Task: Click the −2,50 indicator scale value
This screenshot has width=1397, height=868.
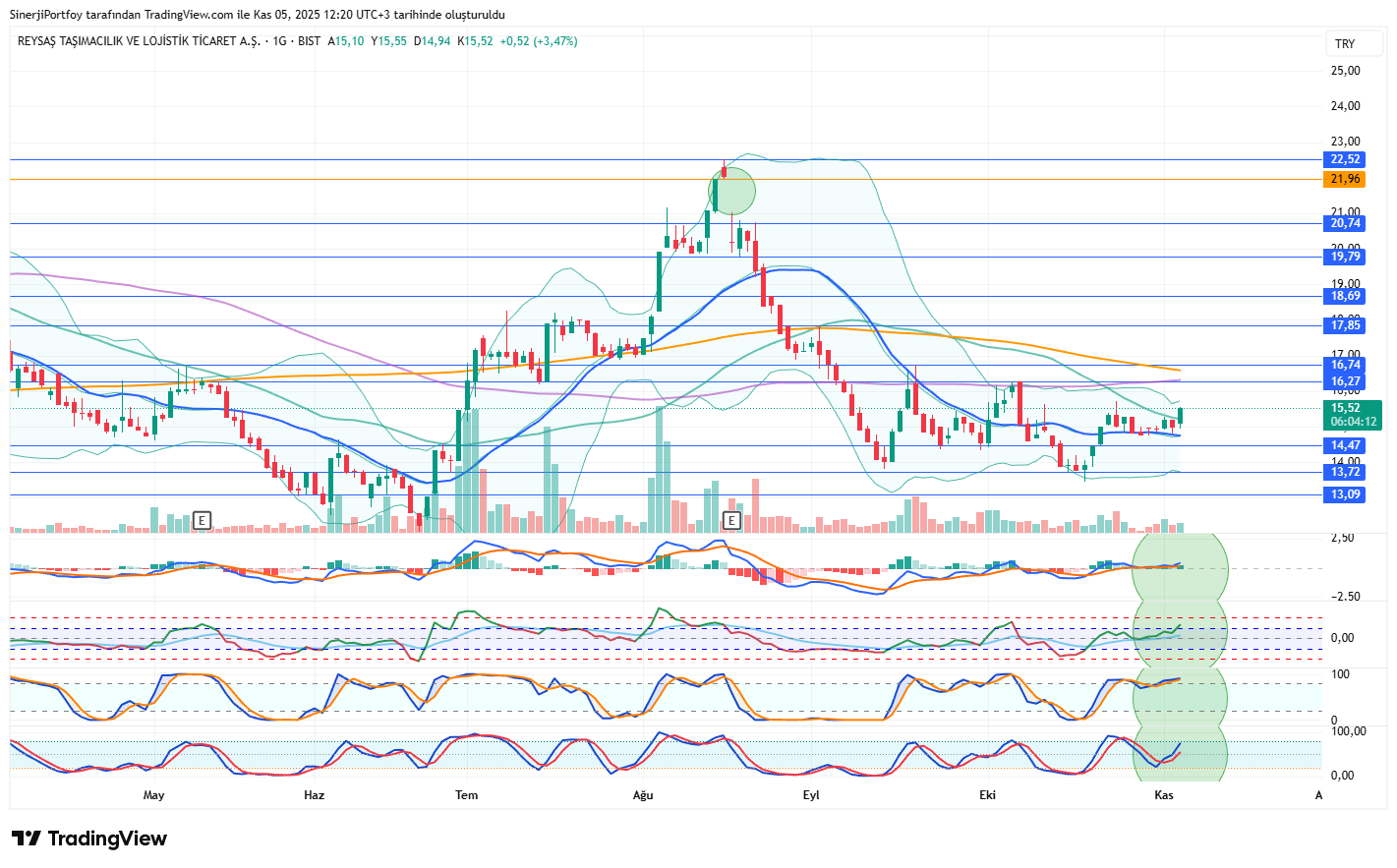Action: (x=1345, y=597)
